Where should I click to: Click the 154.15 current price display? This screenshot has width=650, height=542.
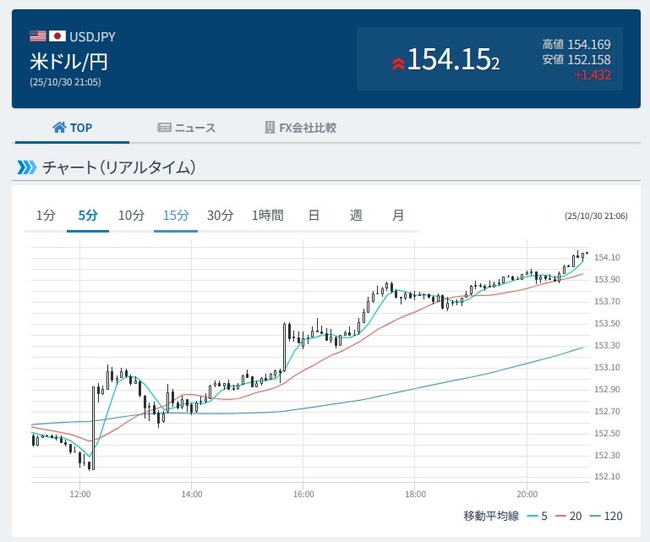(x=453, y=61)
